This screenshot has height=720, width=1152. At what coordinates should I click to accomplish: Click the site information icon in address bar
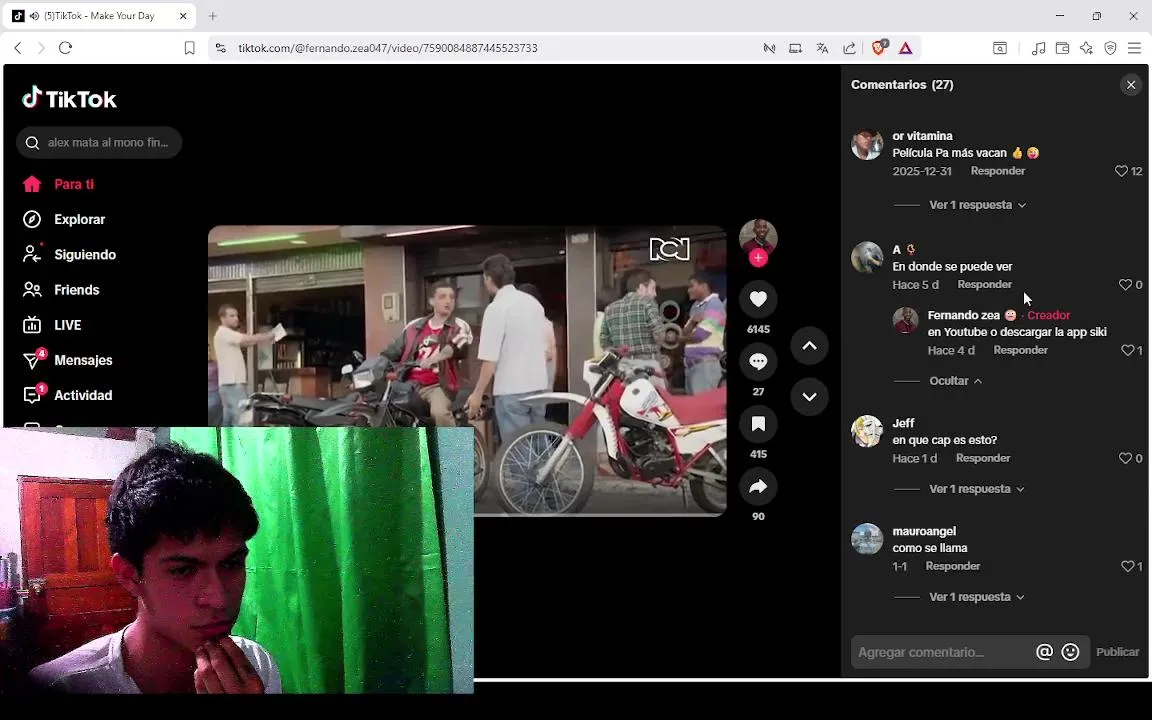(220, 48)
